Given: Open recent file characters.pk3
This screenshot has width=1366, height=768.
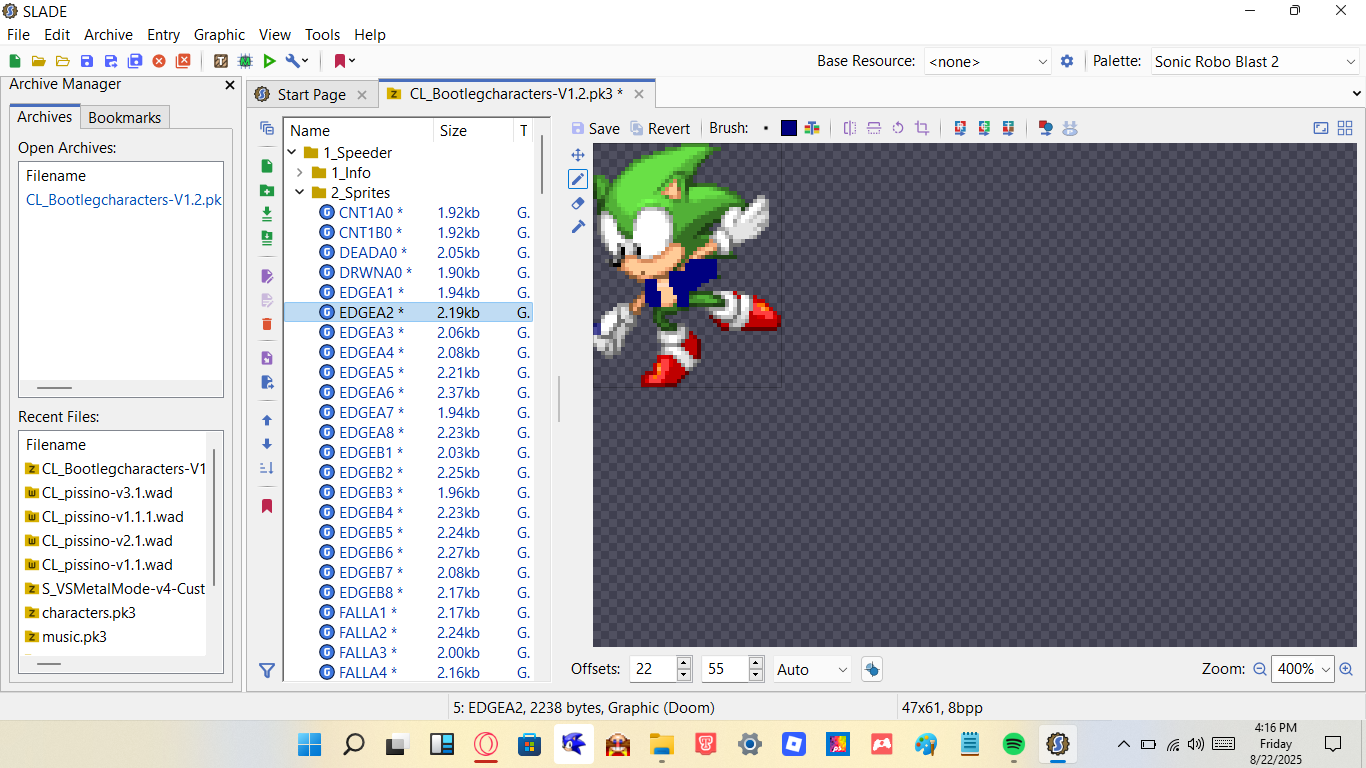Looking at the screenshot, I should (x=89, y=612).
